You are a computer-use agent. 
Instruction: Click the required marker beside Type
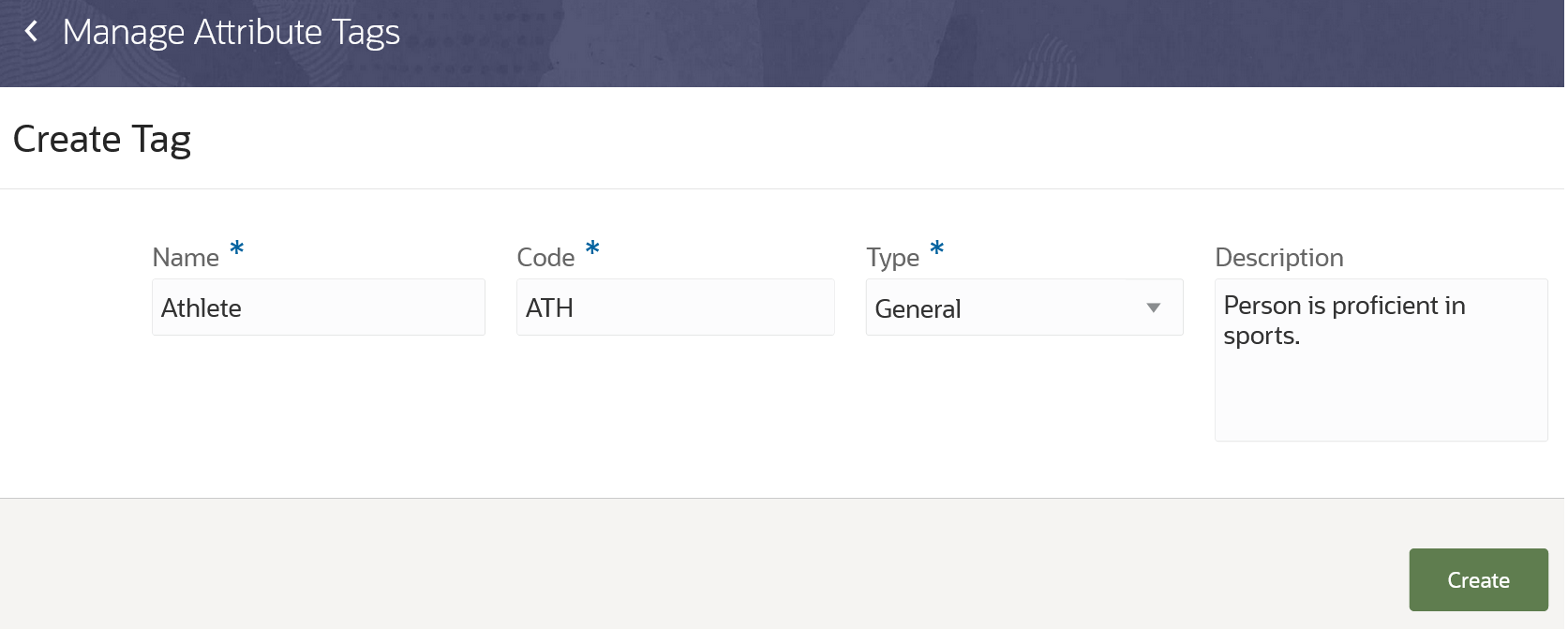[936, 251]
